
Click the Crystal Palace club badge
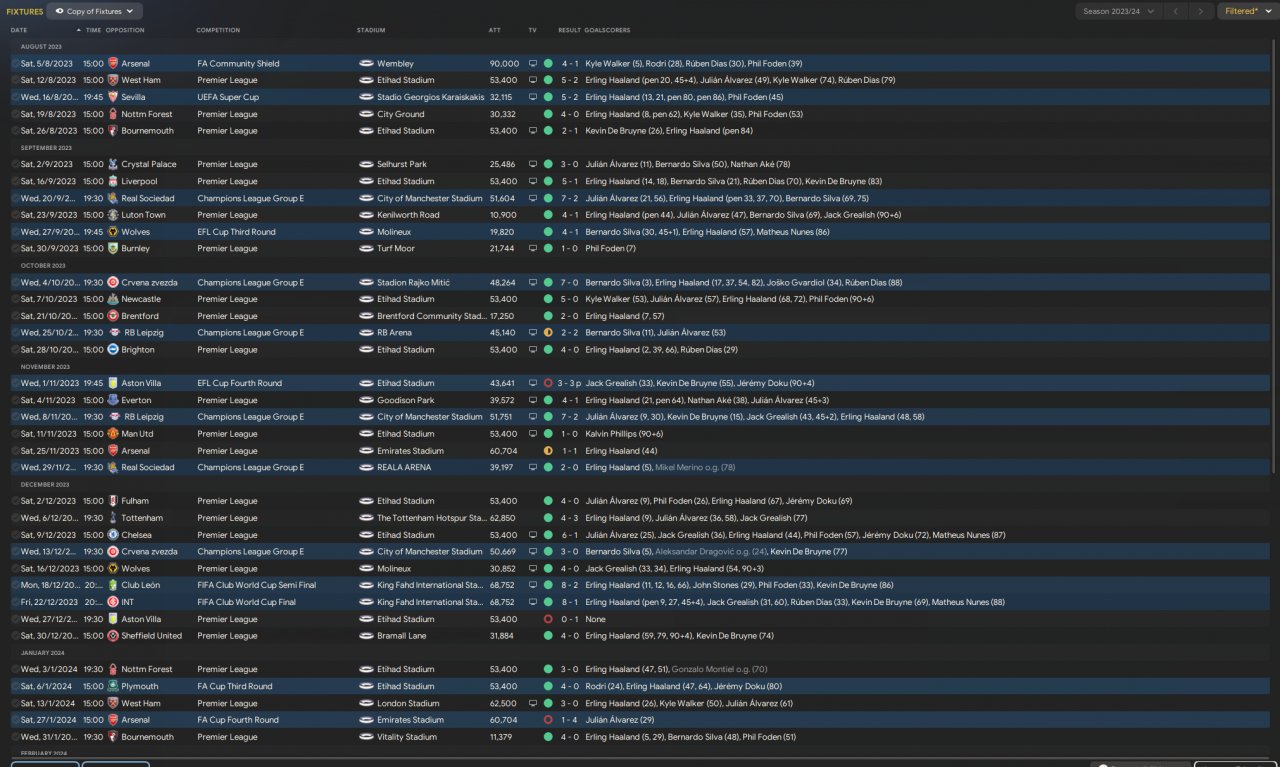click(113, 164)
